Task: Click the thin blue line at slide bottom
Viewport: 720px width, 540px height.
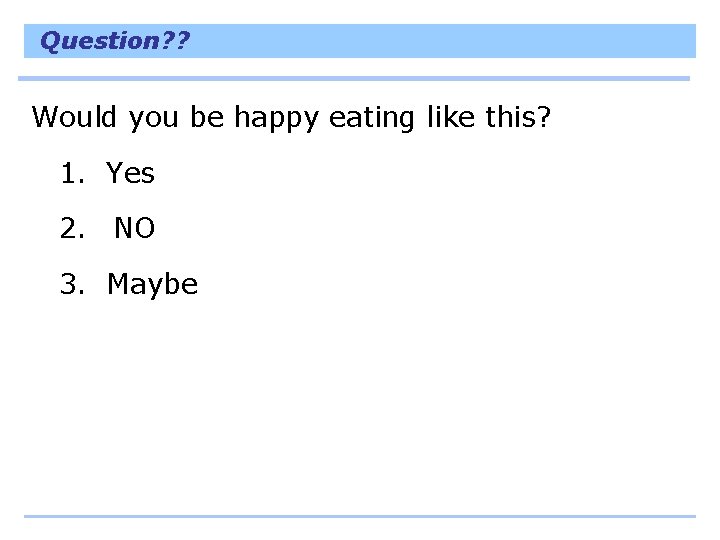Action: tap(360, 517)
